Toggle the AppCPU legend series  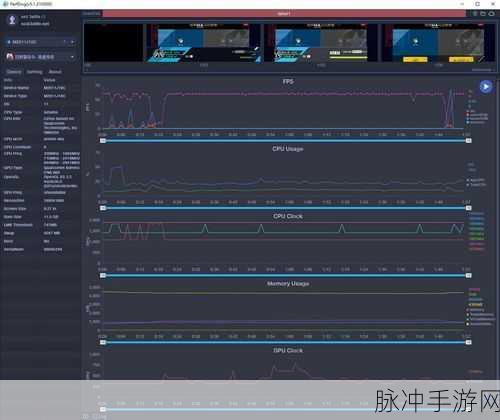tap(476, 180)
